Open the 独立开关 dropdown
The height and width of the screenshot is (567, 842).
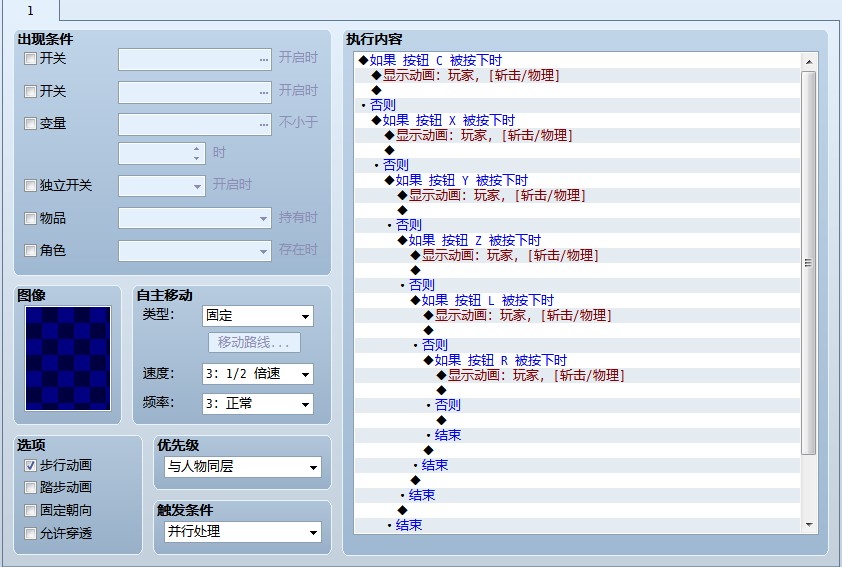[162, 186]
